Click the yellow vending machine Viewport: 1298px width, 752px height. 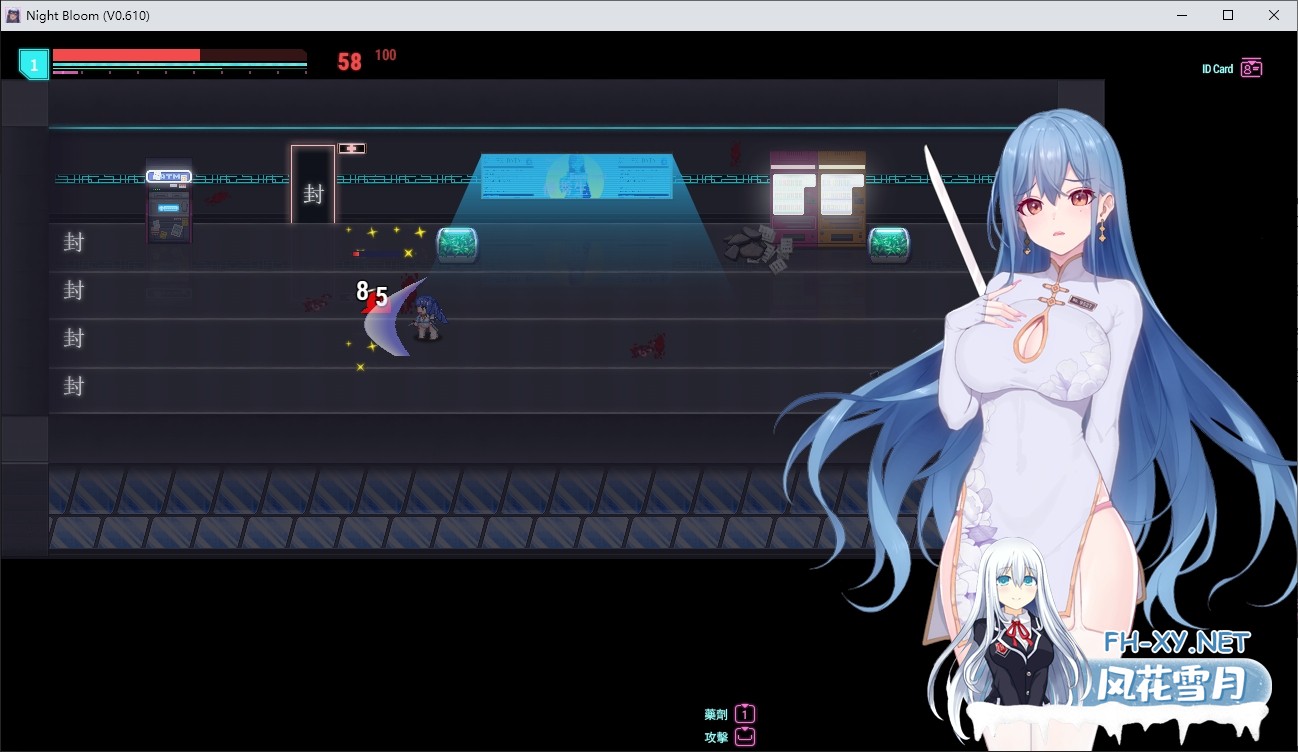tap(841, 198)
